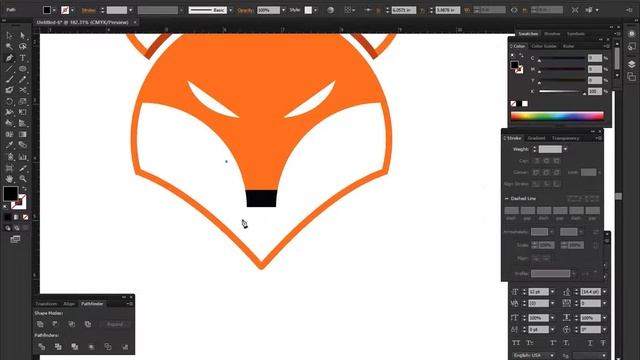
Task: Click the K slider in Color panel
Action: 562,91
